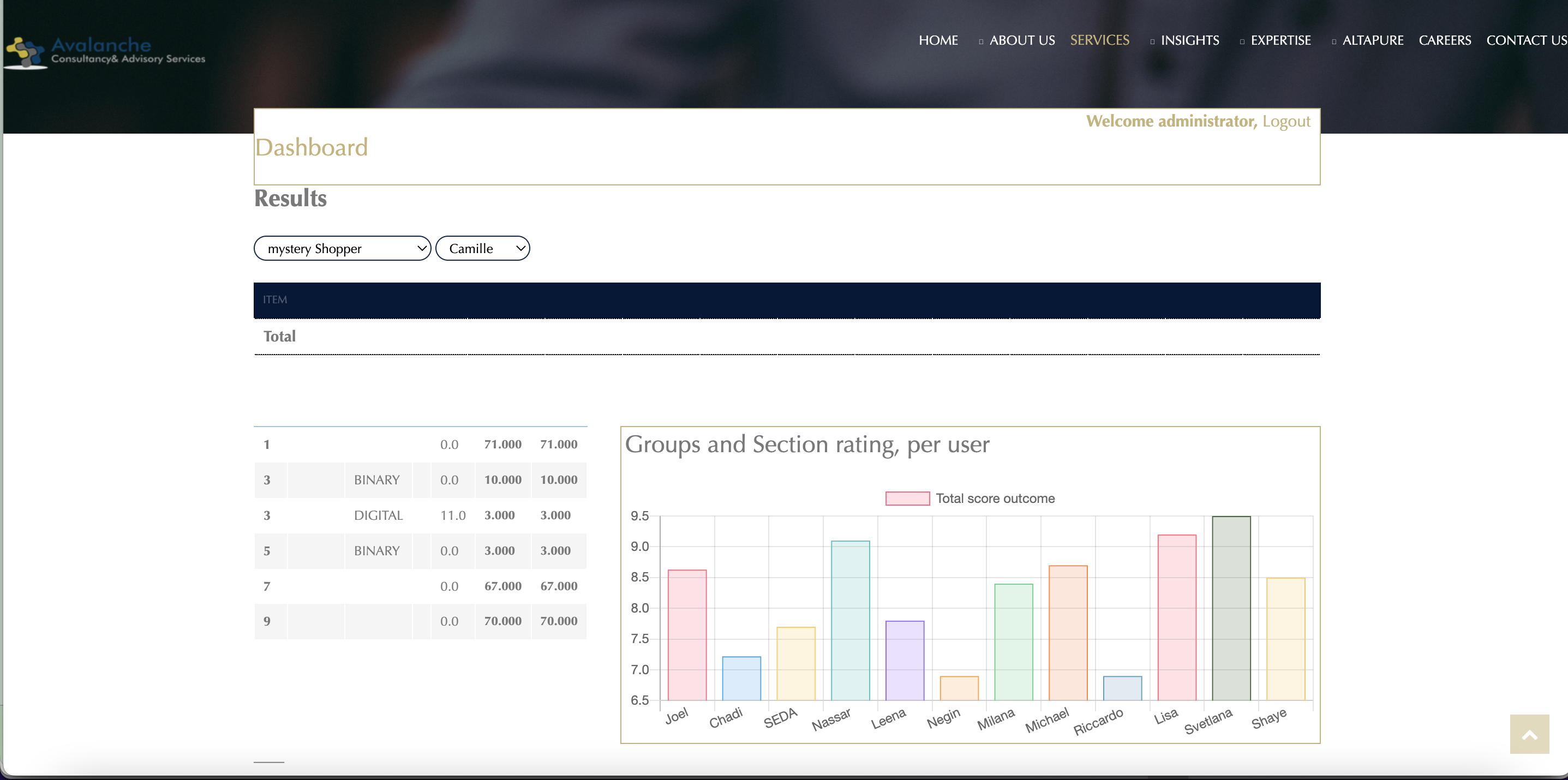Click the submenu marker before EXPERTISE
The image size is (1568, 780).
(x=1242, y=41)
